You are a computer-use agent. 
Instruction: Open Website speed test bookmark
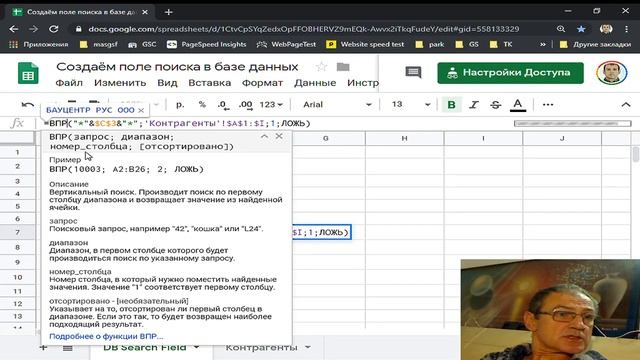365,44
